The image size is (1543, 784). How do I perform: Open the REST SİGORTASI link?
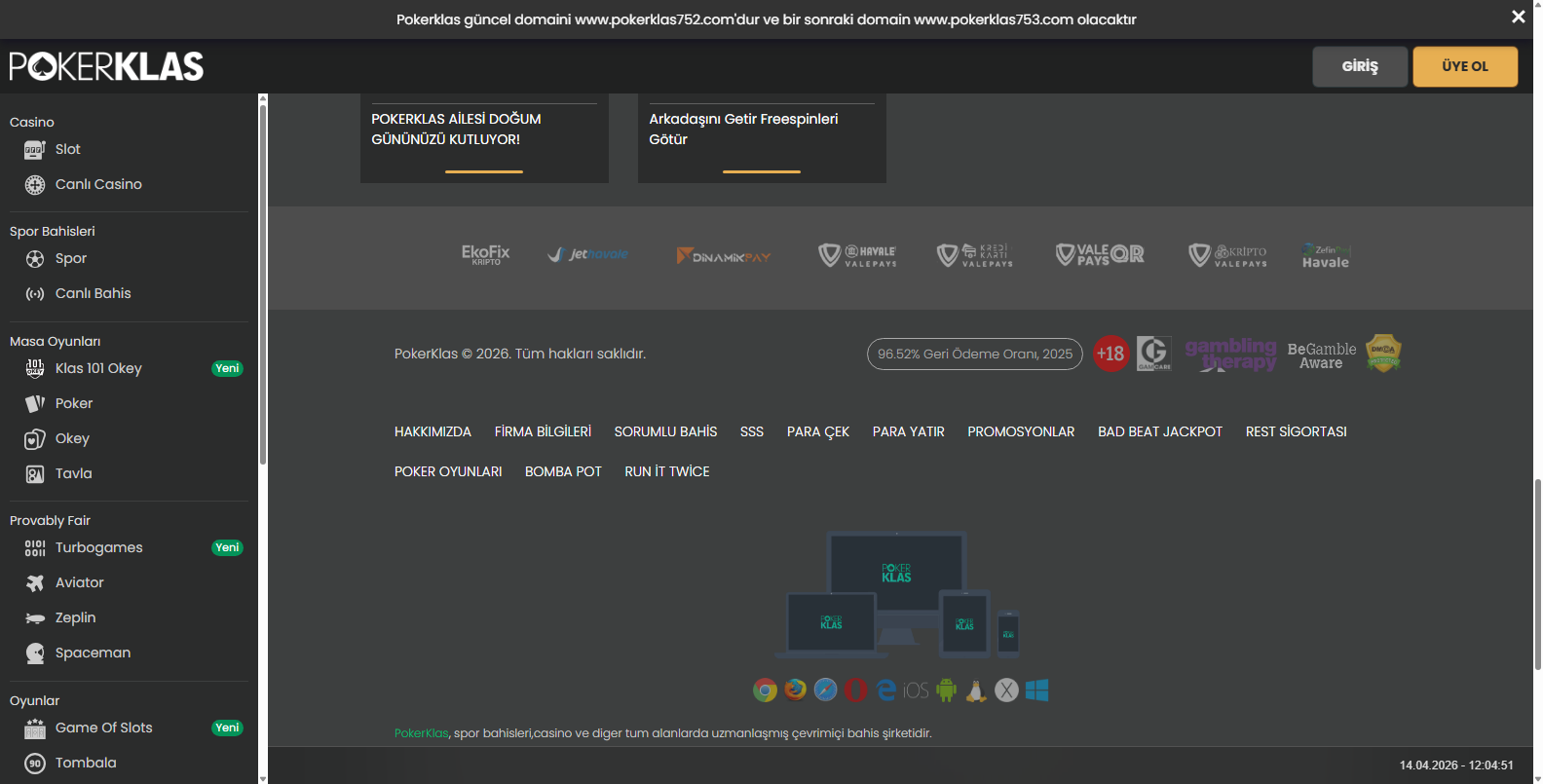(1297, 431)
